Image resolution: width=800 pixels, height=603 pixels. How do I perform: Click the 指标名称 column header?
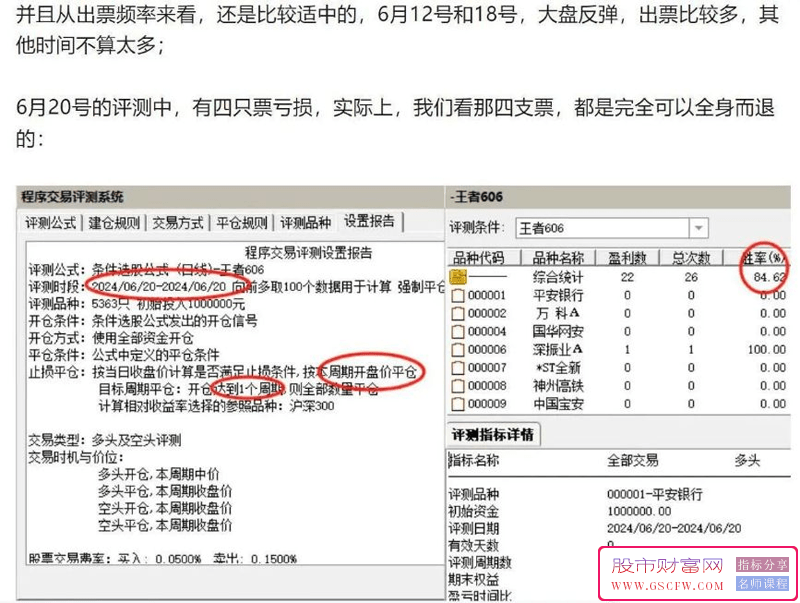point(473,461)
